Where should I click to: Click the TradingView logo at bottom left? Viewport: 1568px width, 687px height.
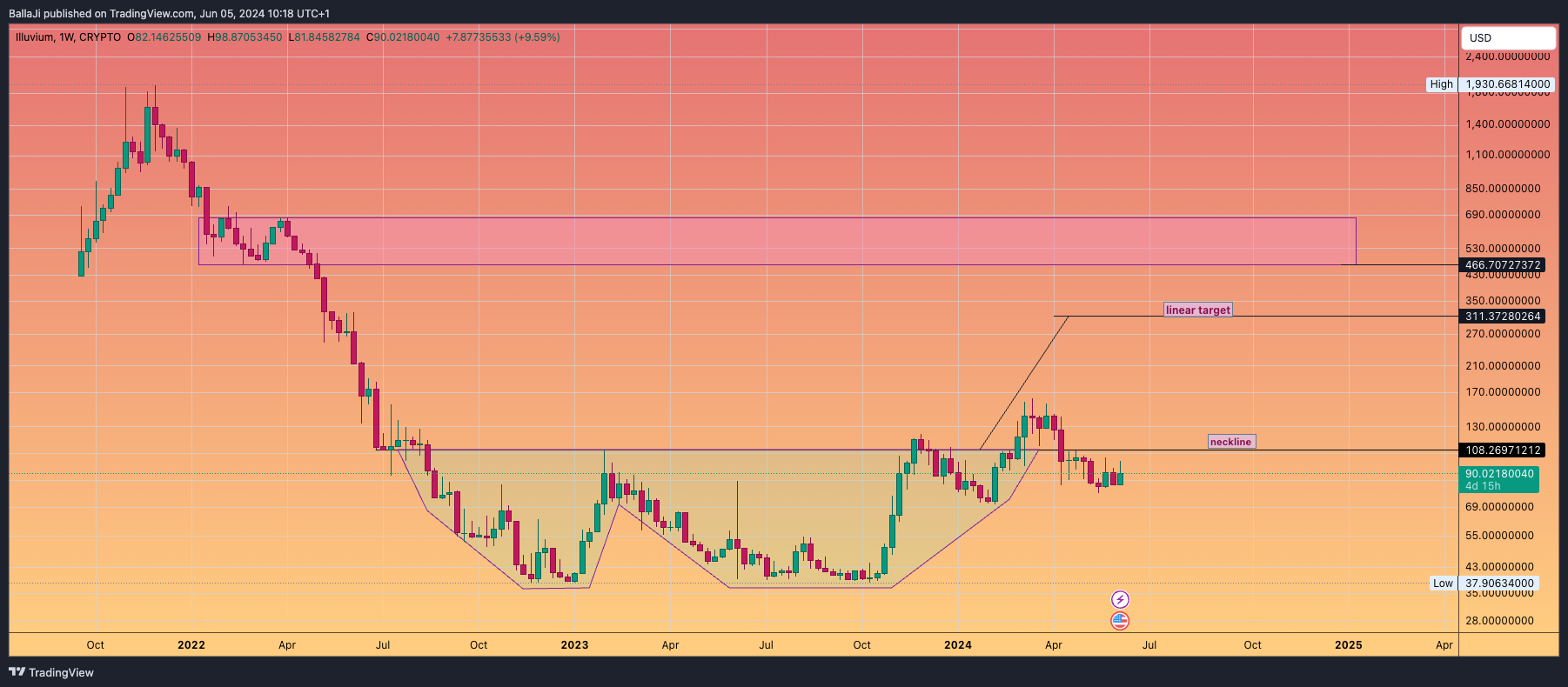pyautogui.click(x=51, y=672)
